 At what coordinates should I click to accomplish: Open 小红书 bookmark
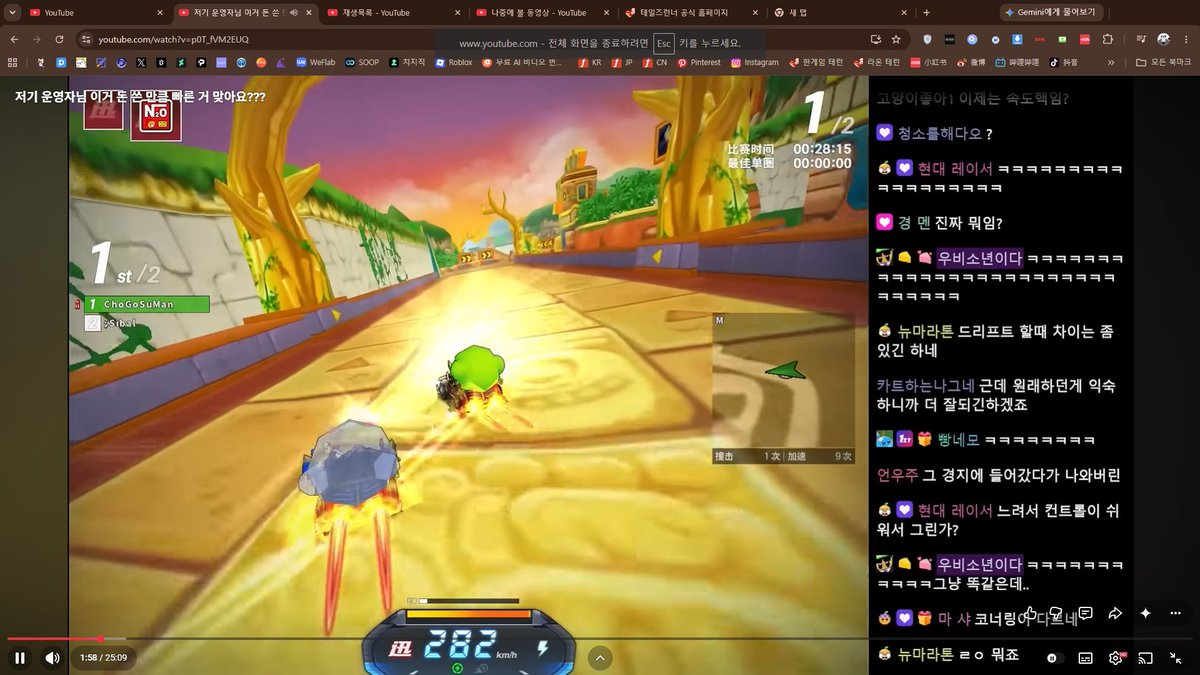[x=929, y=62]
